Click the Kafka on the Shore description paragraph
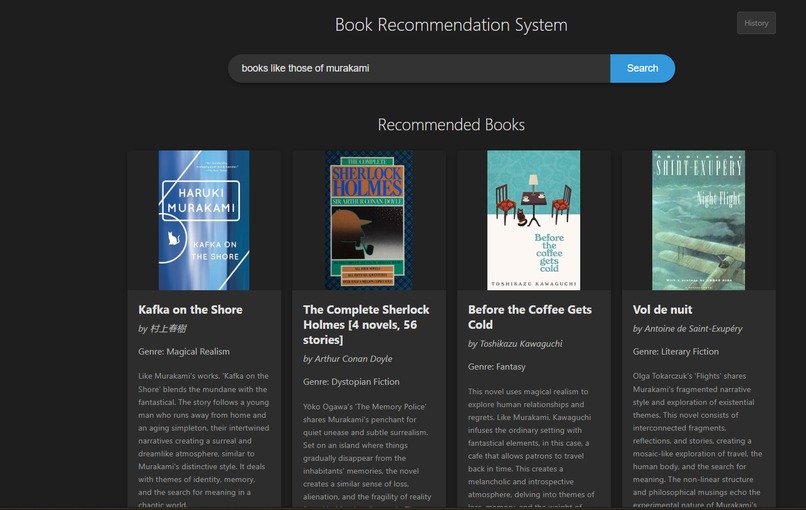The image size is (806, 510). [x=204, y=440]
